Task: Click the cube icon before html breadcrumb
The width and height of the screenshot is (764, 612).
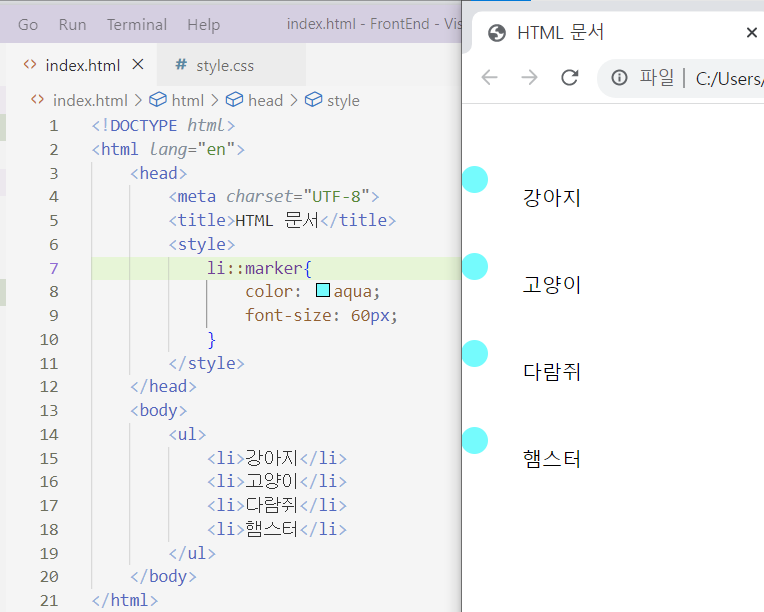Action: click(x=158, y=99)
